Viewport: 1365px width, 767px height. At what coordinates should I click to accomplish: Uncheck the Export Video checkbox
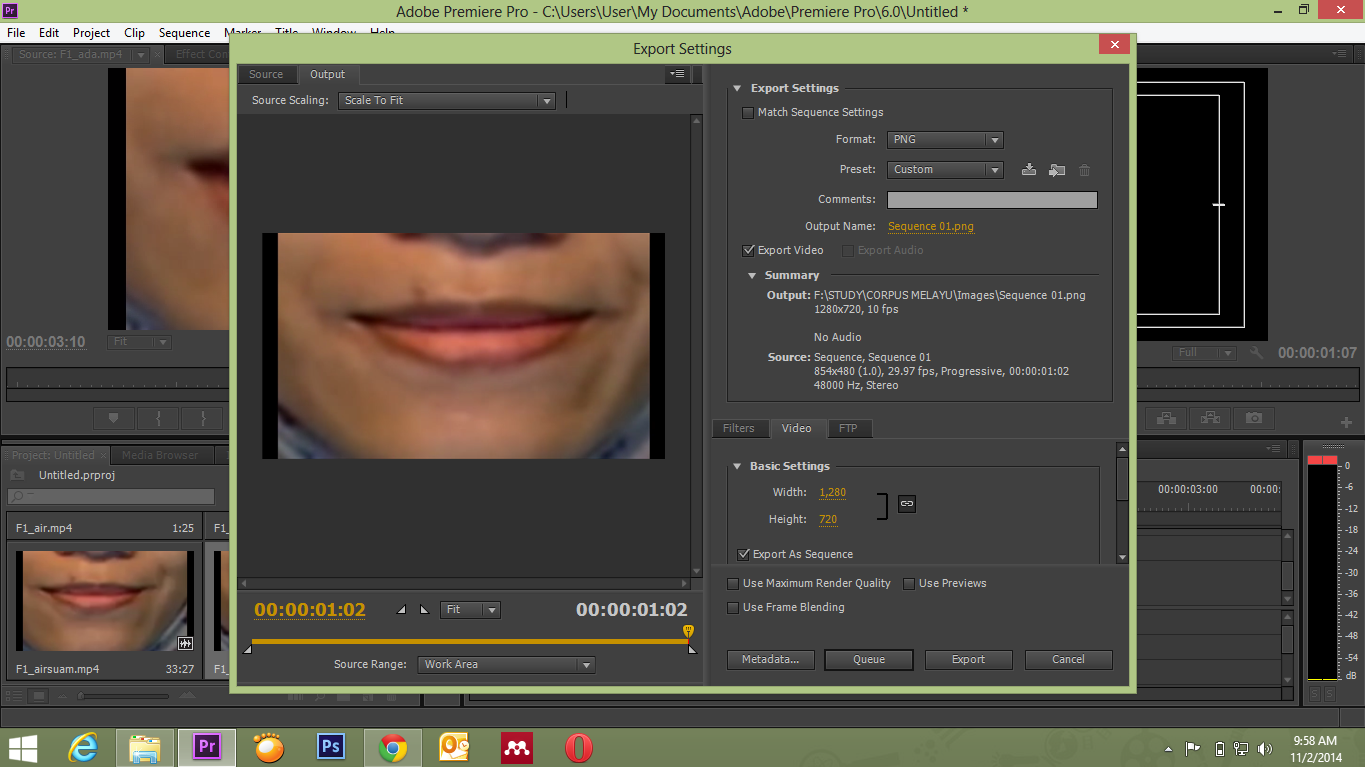coord(748,251)
